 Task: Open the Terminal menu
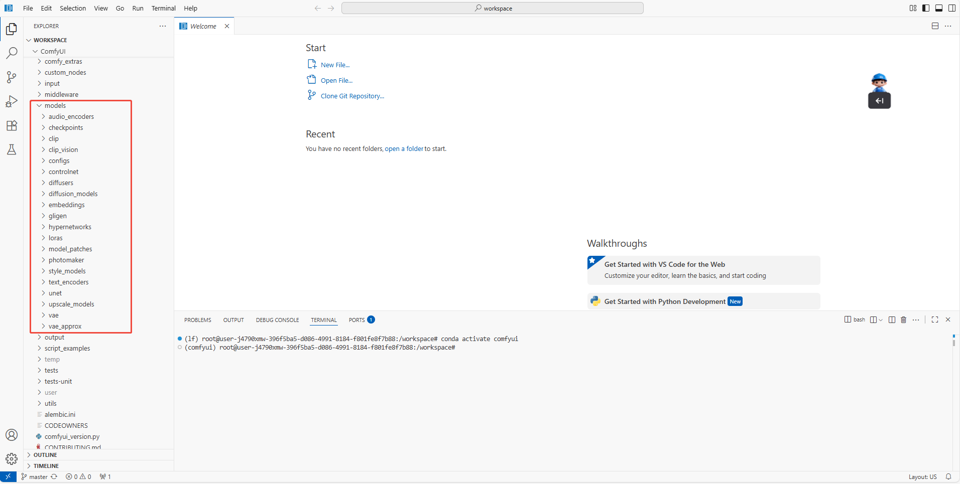tap(163, 8)
